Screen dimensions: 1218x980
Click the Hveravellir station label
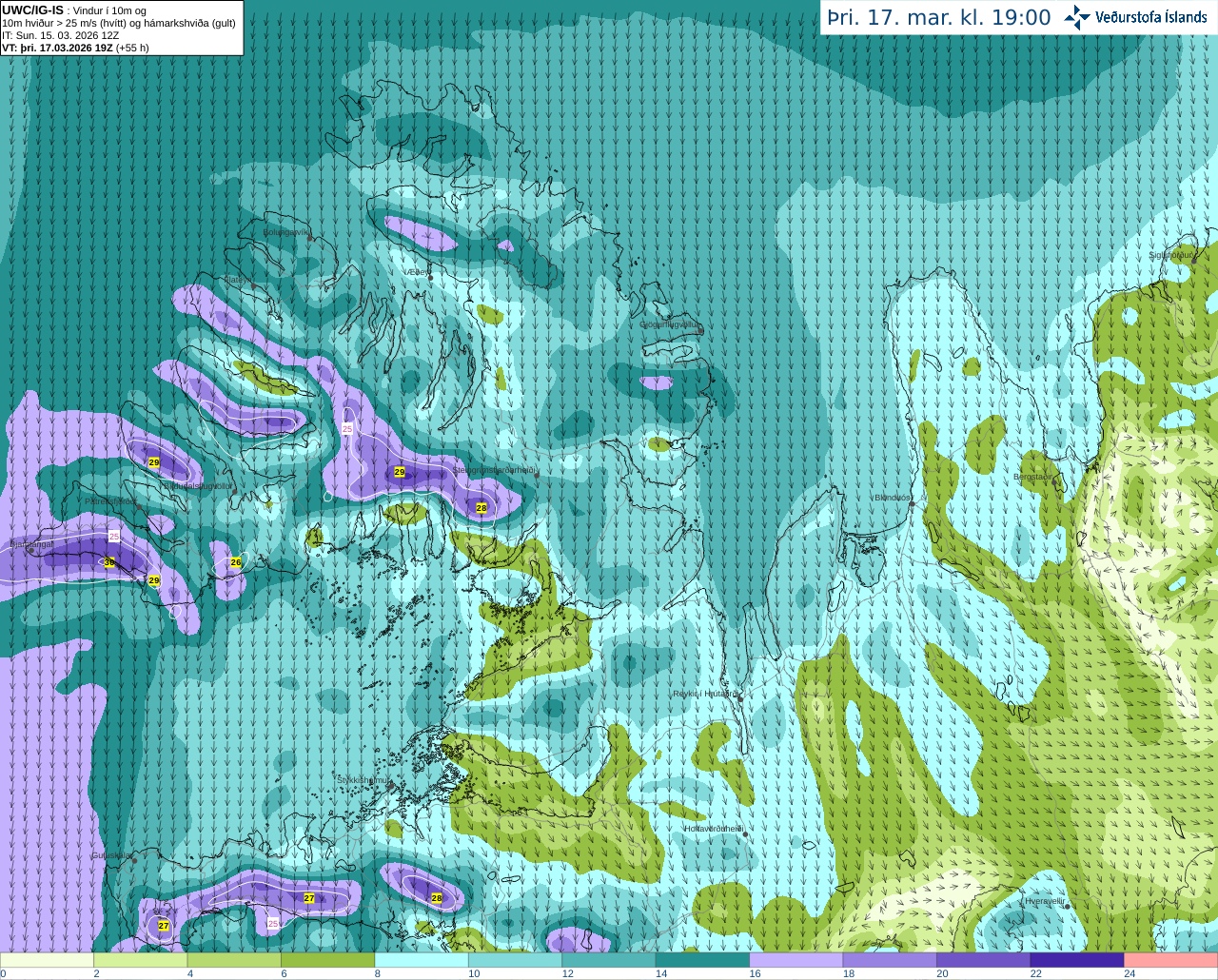click(x=1044, y=900)
